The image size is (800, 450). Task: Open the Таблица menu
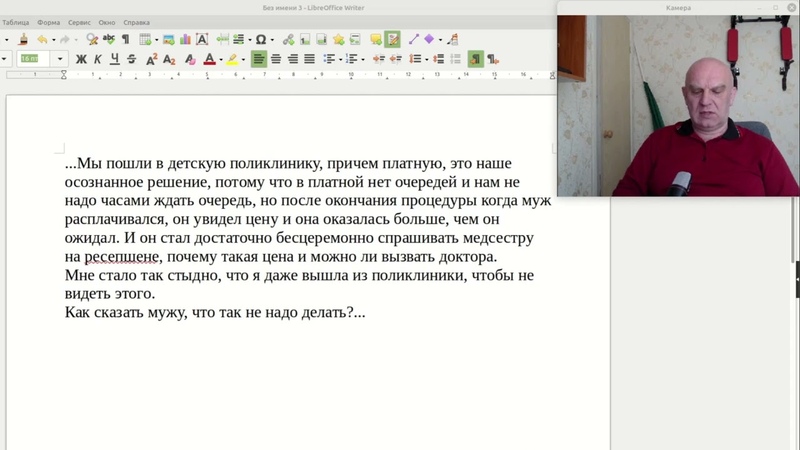click(15, 22)
